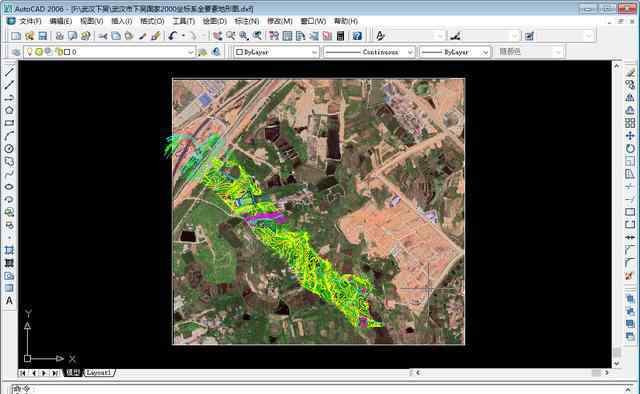Toggle layer lock icon
Image resolution: width=640 pixels, height=394 pixels.
(58, 51)
